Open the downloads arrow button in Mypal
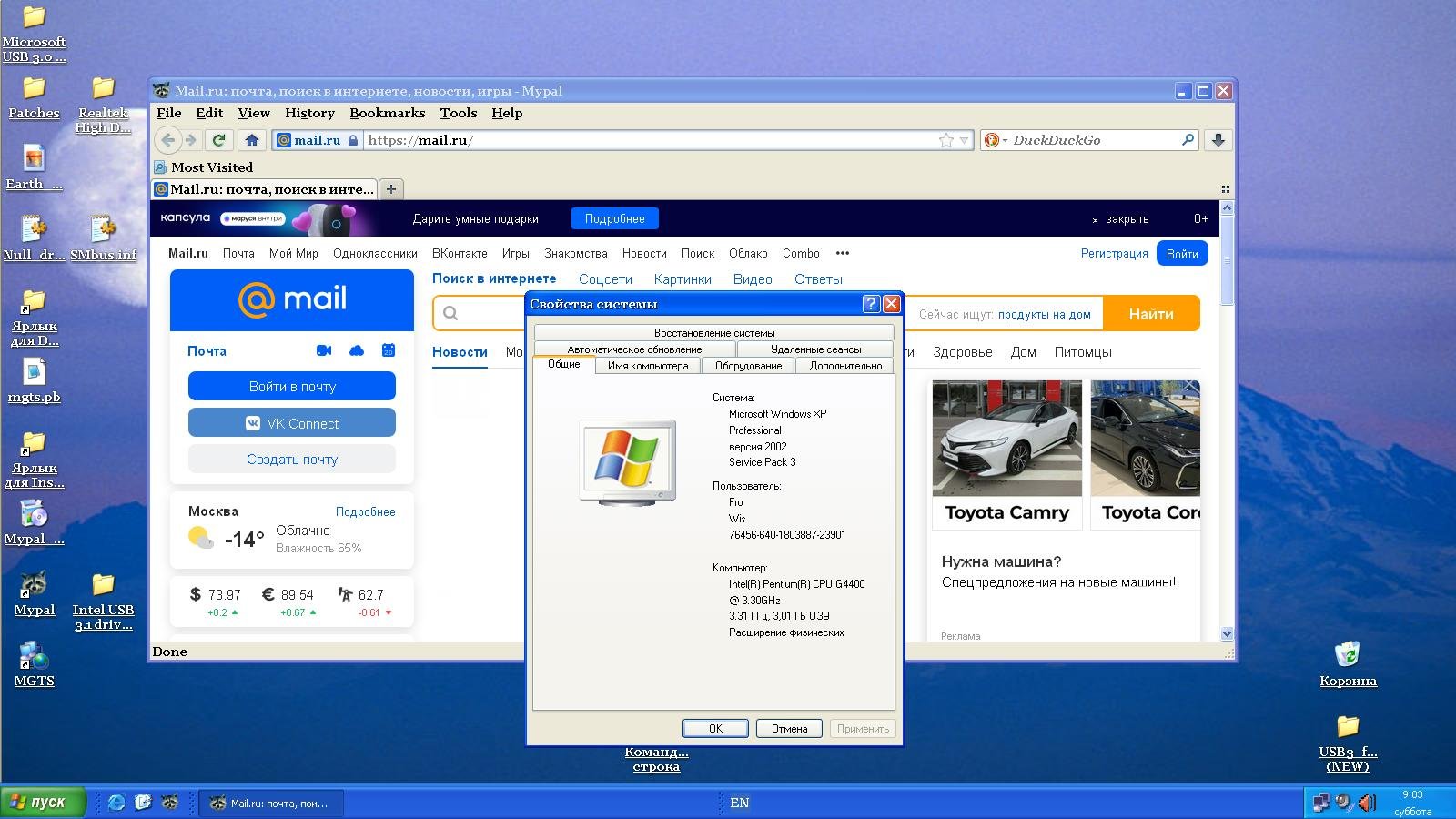Viewport: 1456px width, 819px height. point(1218,140)
